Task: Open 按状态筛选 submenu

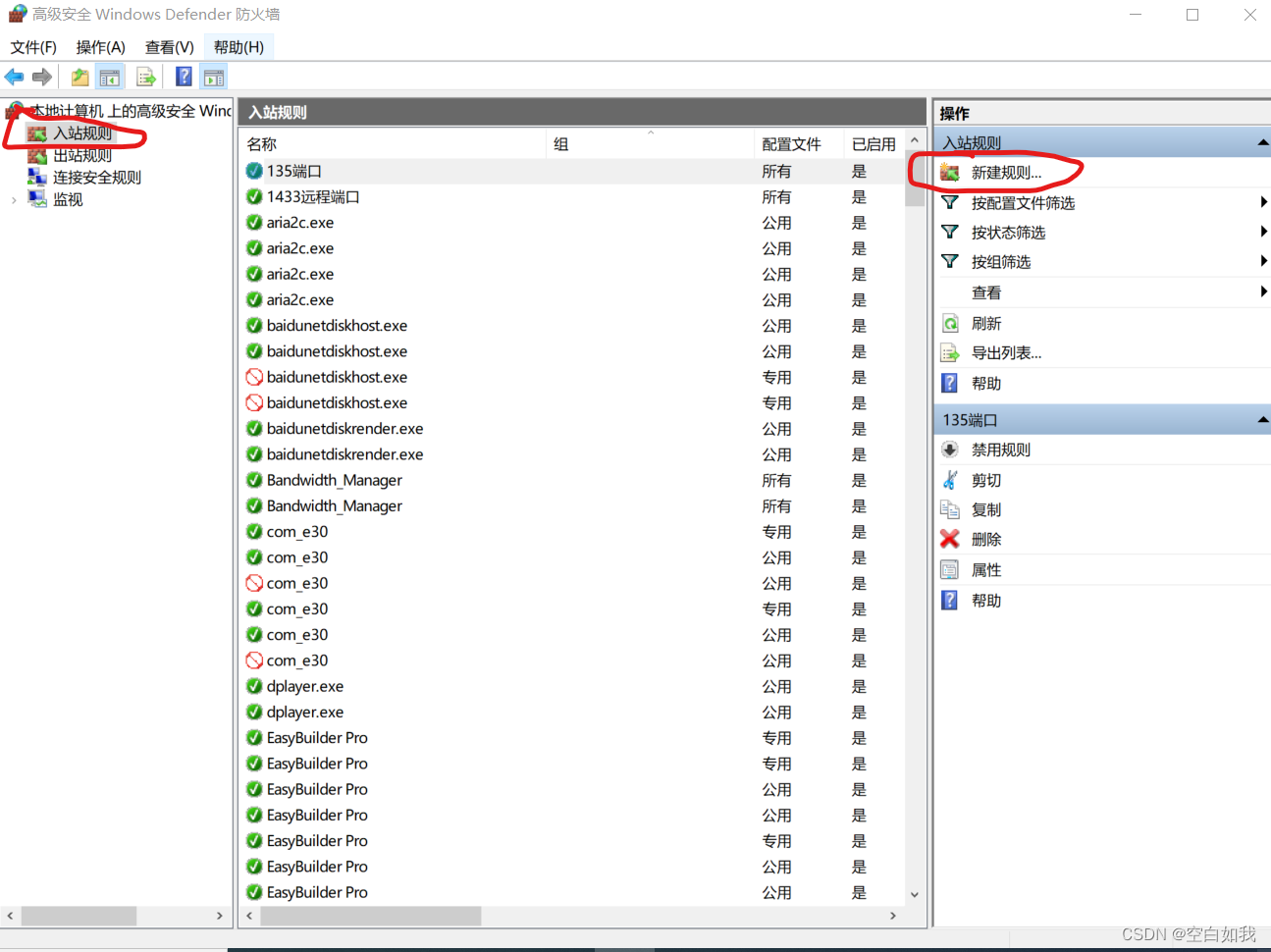Action: pyautogui.click(x=1008, y=233)
